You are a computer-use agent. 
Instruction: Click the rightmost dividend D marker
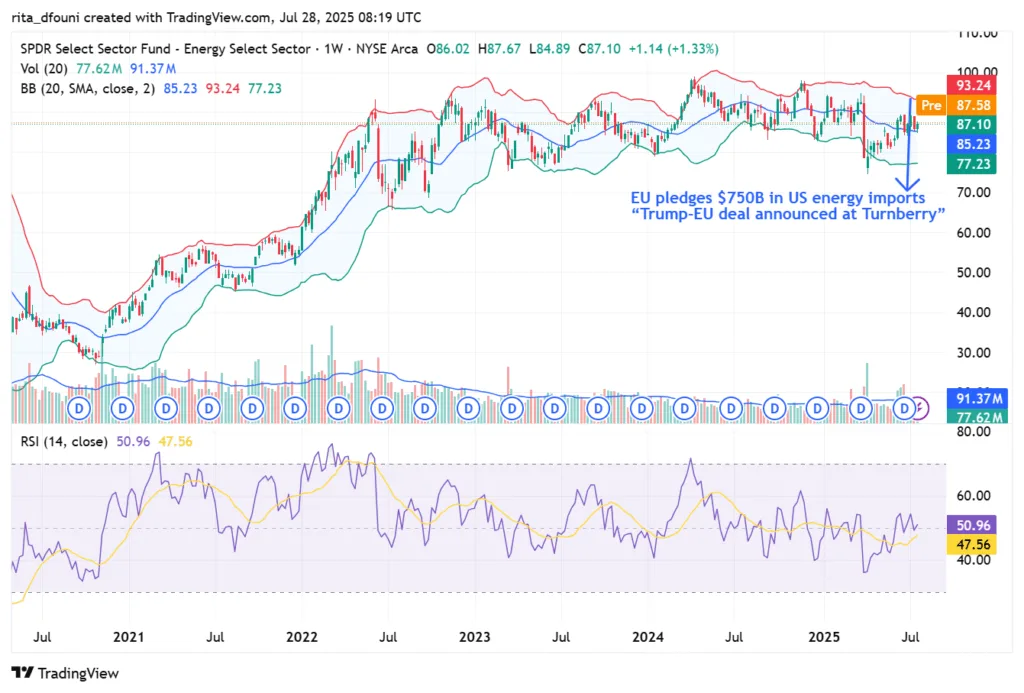tap(905, 408)
